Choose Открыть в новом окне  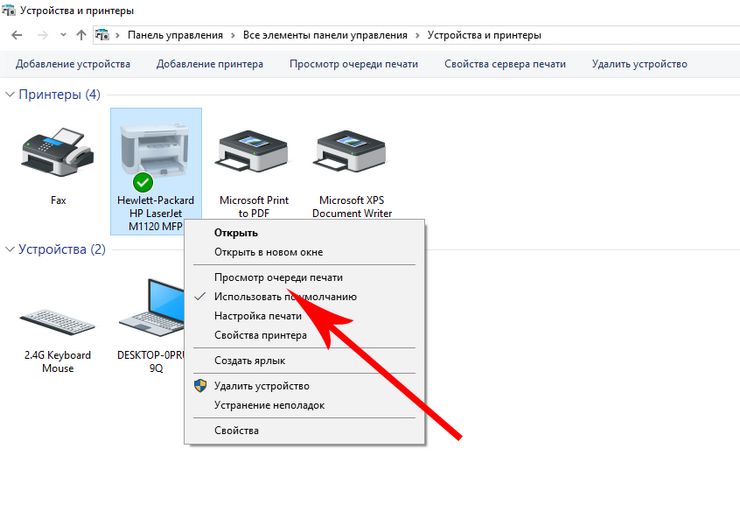[304, 252]
